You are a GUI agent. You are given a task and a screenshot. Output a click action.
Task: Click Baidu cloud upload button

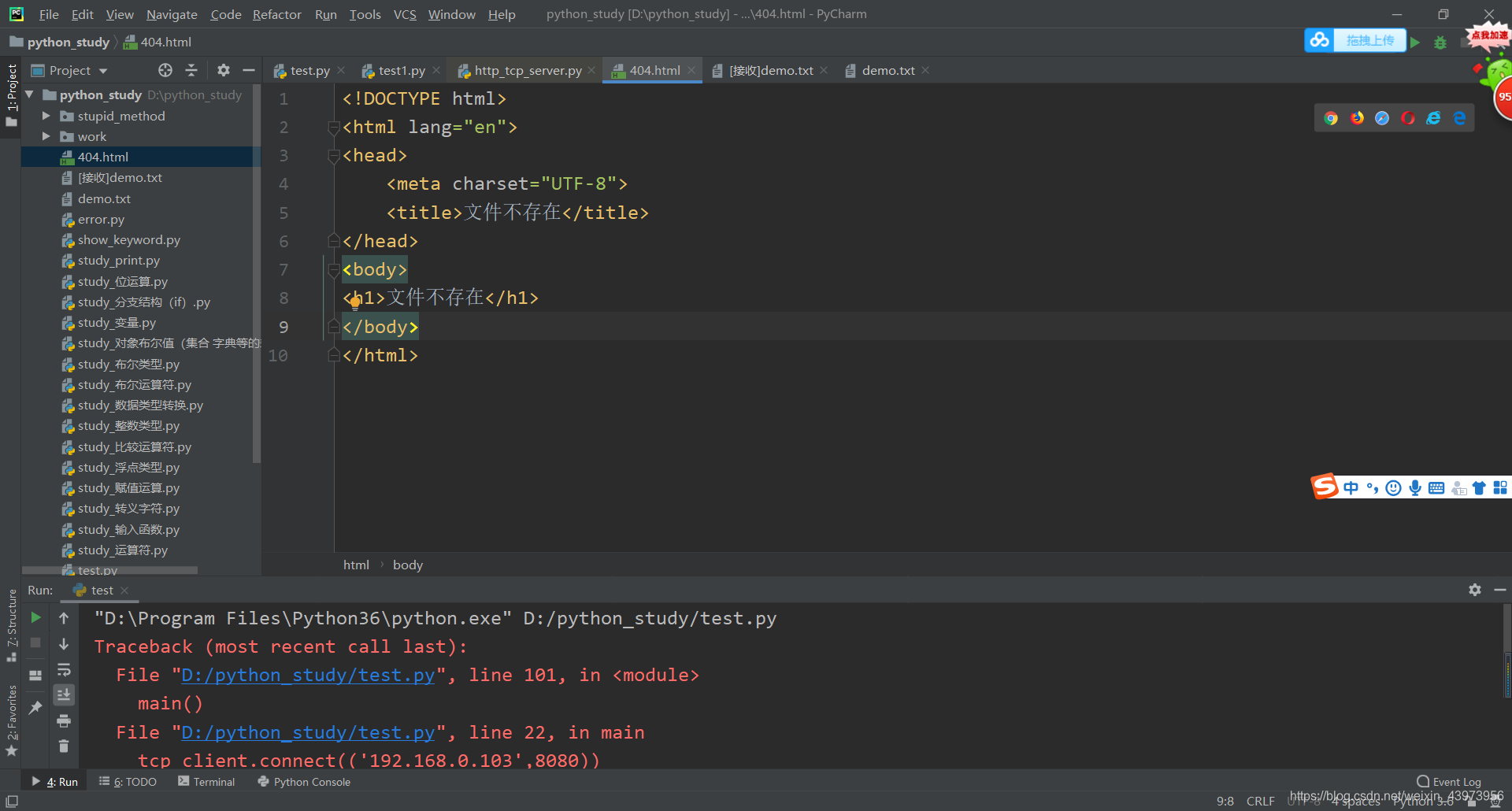[1355, 40]
